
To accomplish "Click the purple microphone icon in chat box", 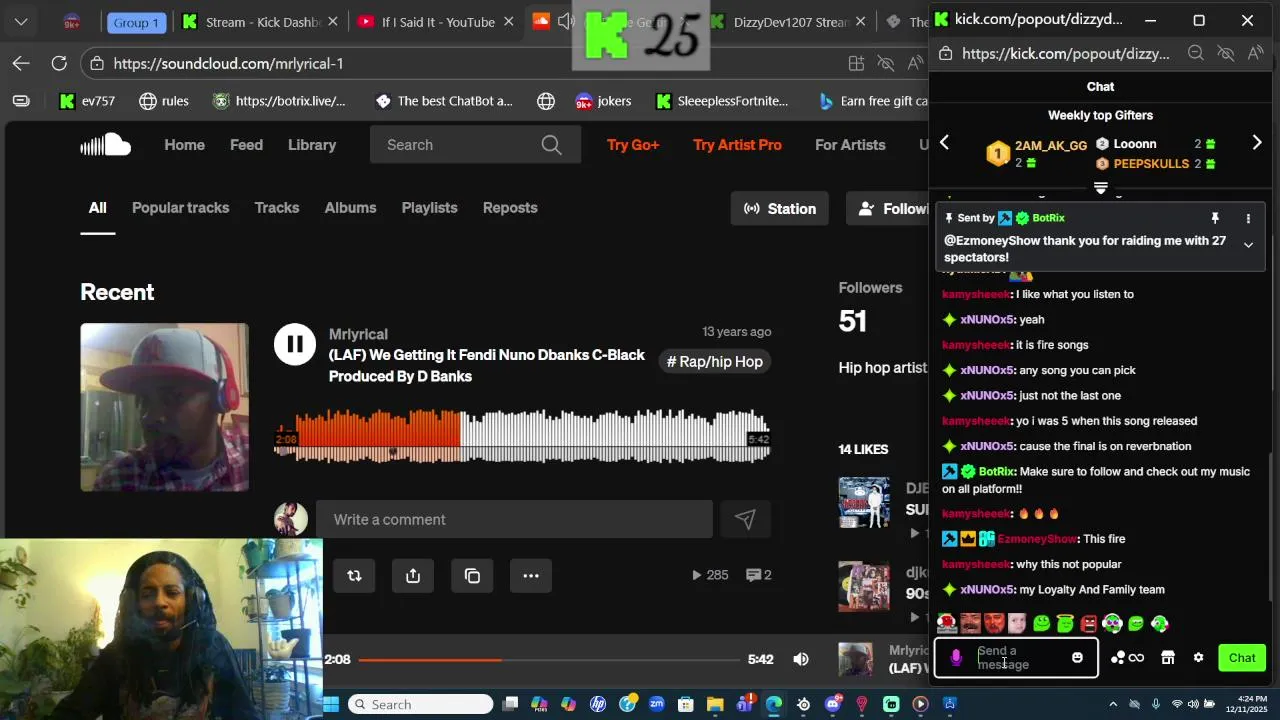I will (x=956, y=657).
